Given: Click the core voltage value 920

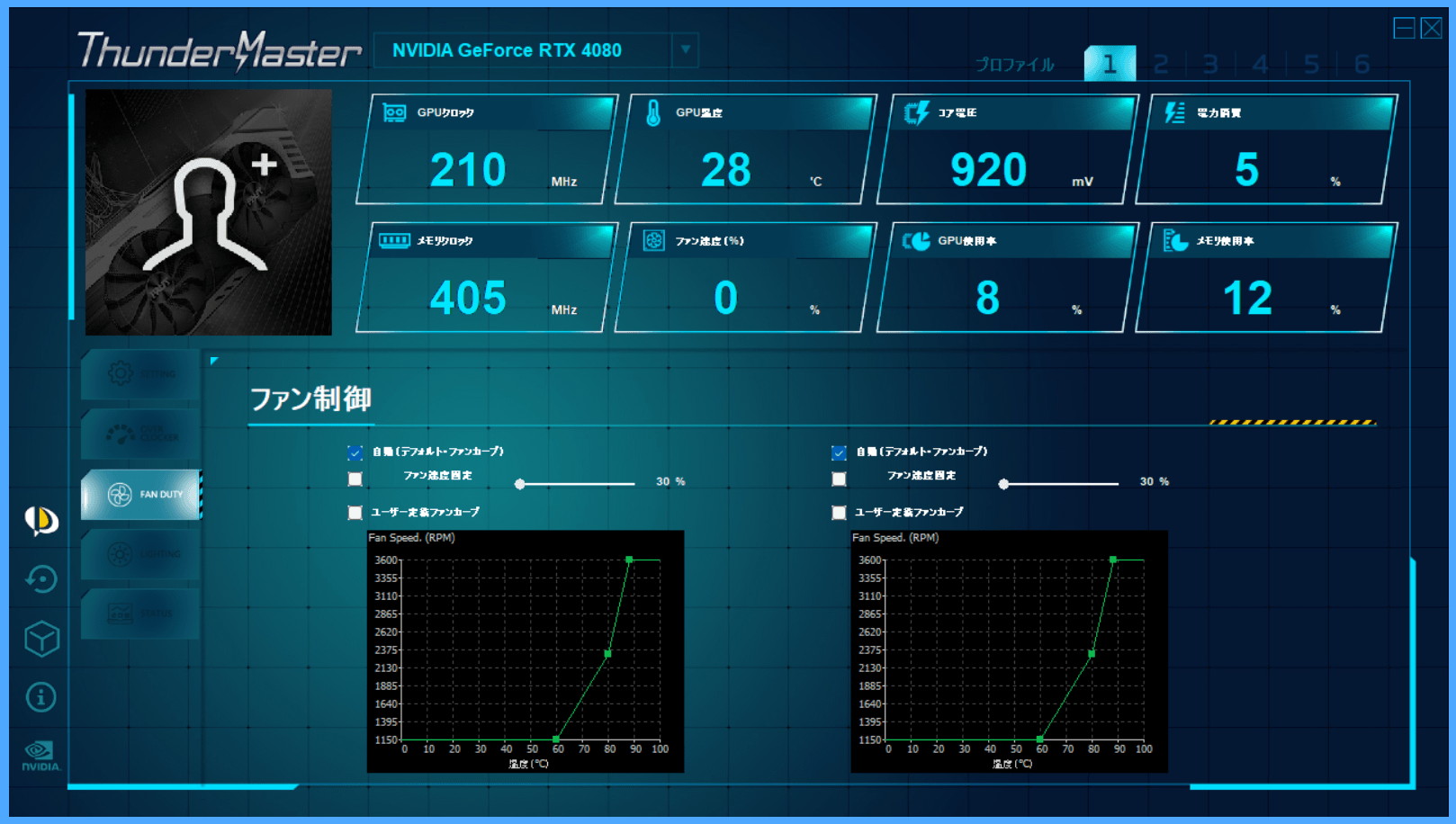Looking at the screenshot, I should pos(988,170).
